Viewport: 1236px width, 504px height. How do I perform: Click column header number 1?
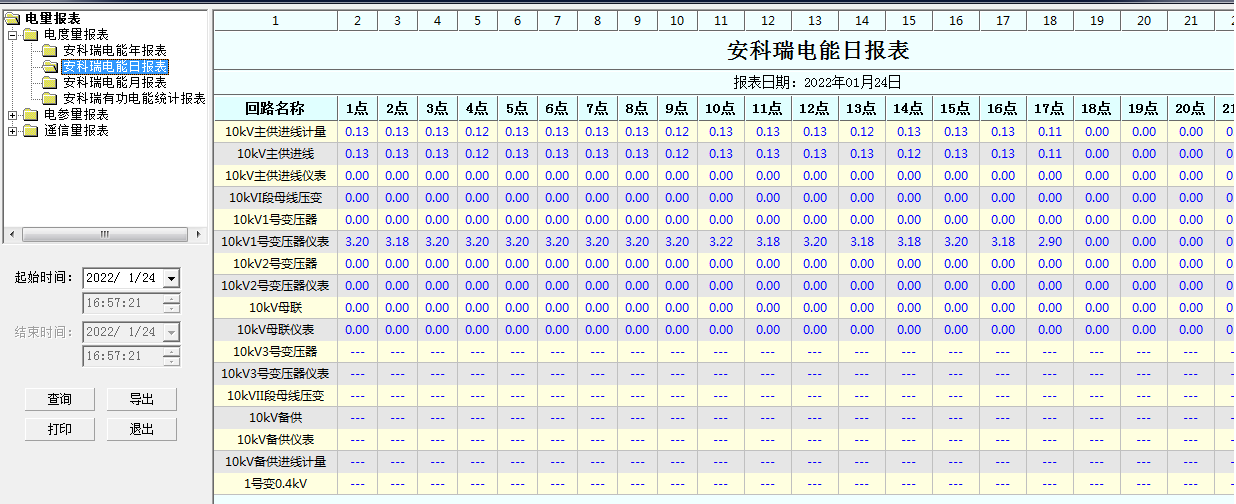pos(276,20)
